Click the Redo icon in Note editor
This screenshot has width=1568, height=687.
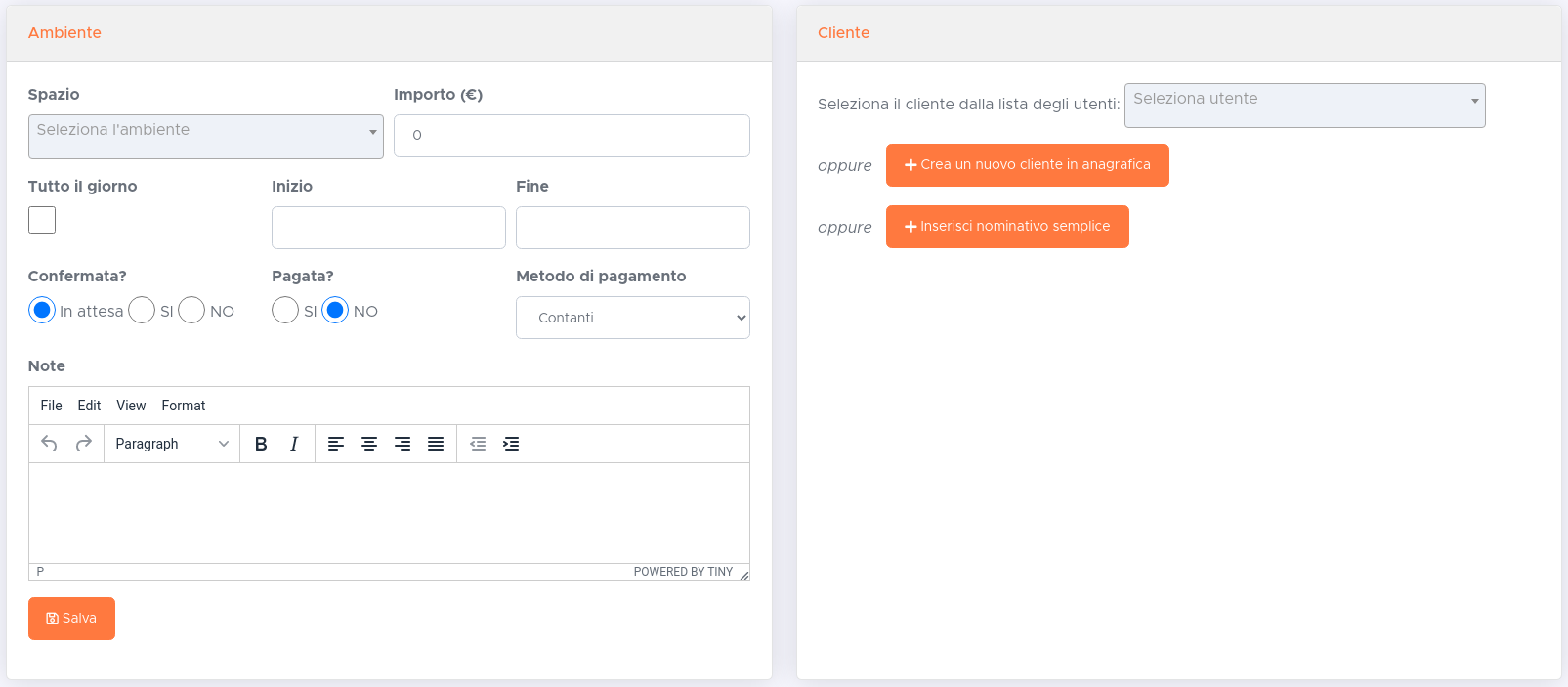(x=84, y=444)
